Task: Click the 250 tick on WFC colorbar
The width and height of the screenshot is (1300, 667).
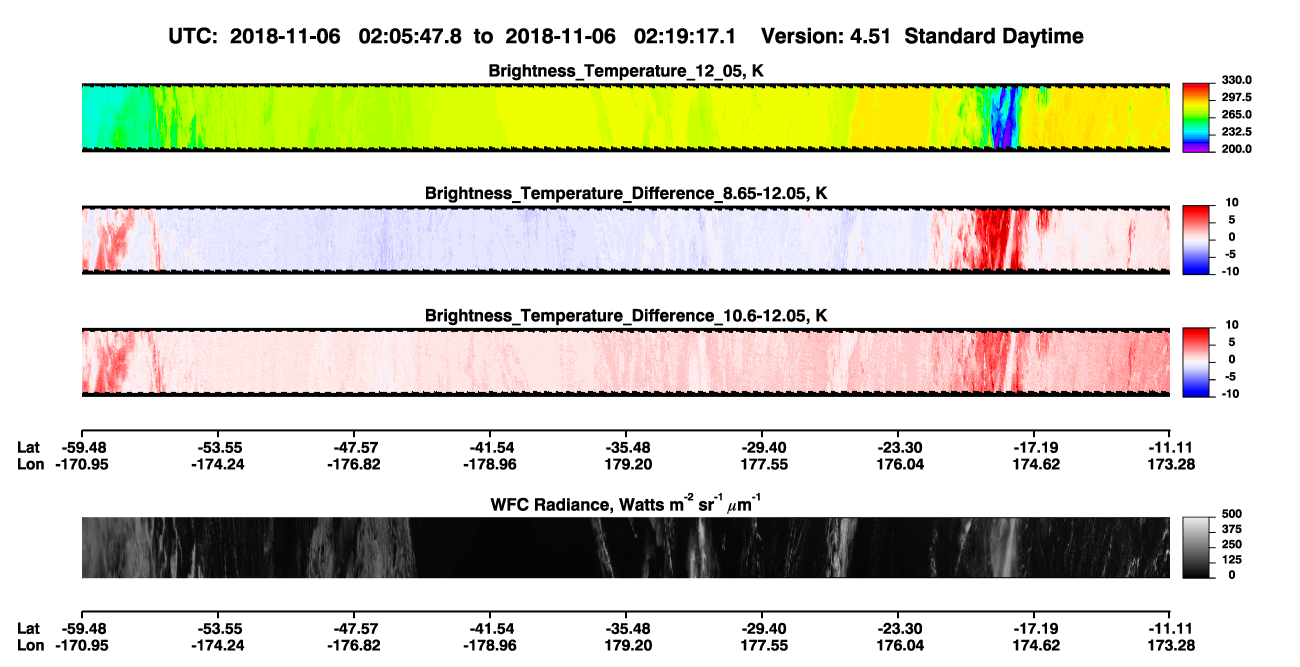Action: point(1230,545)
